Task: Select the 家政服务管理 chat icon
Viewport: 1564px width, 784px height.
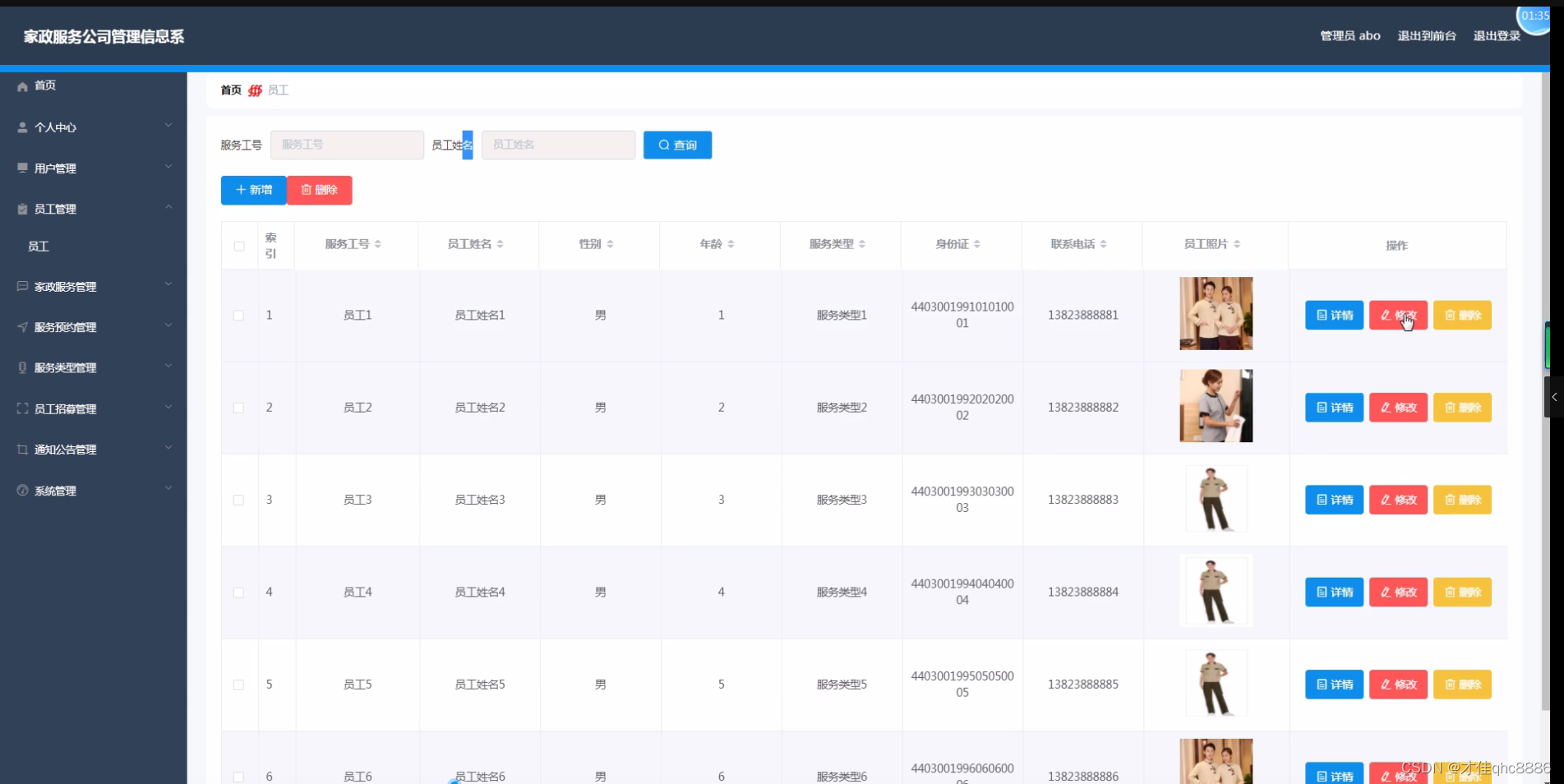Action: (21, 286)
